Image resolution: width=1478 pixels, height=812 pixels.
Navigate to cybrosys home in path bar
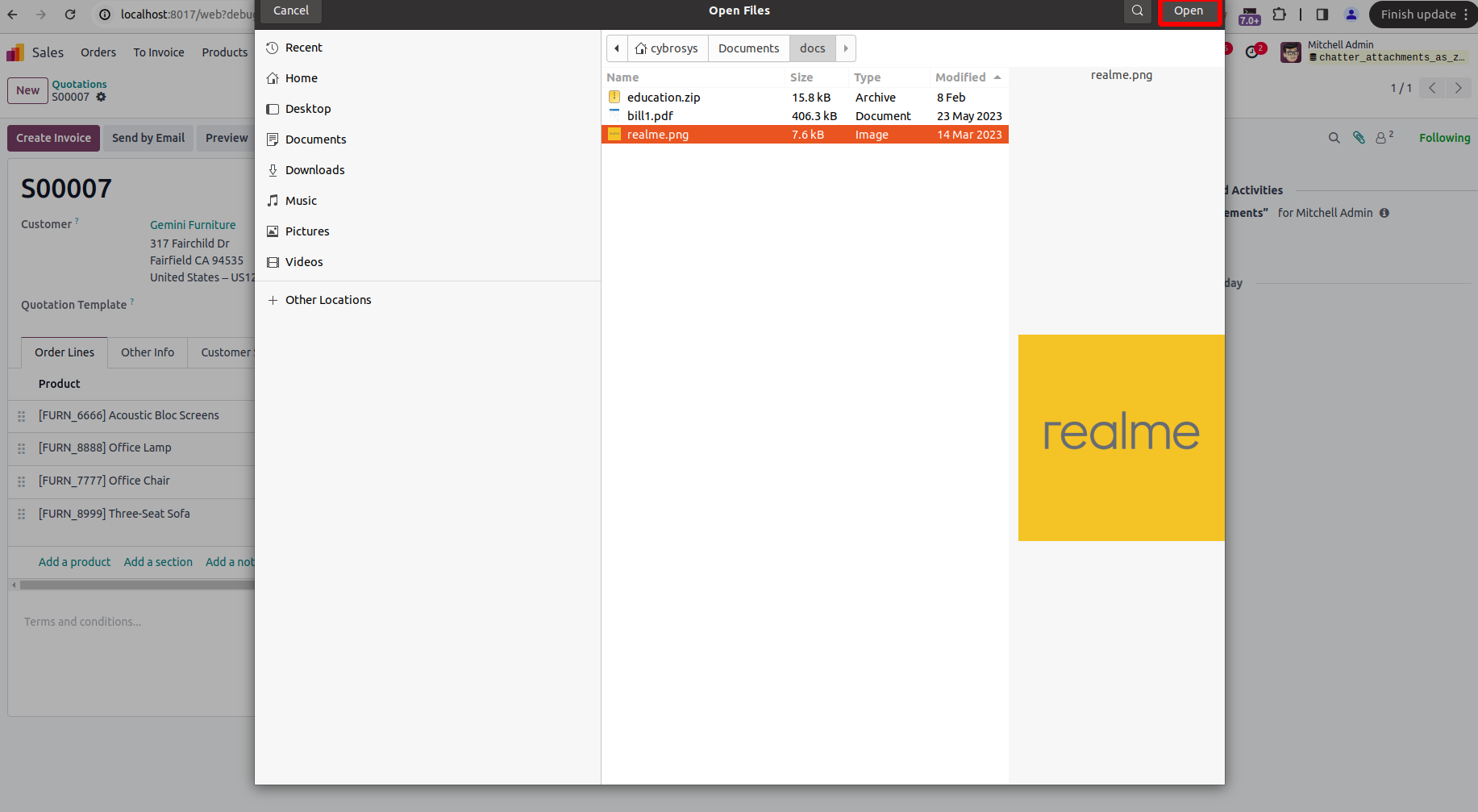tap(667, 48)
